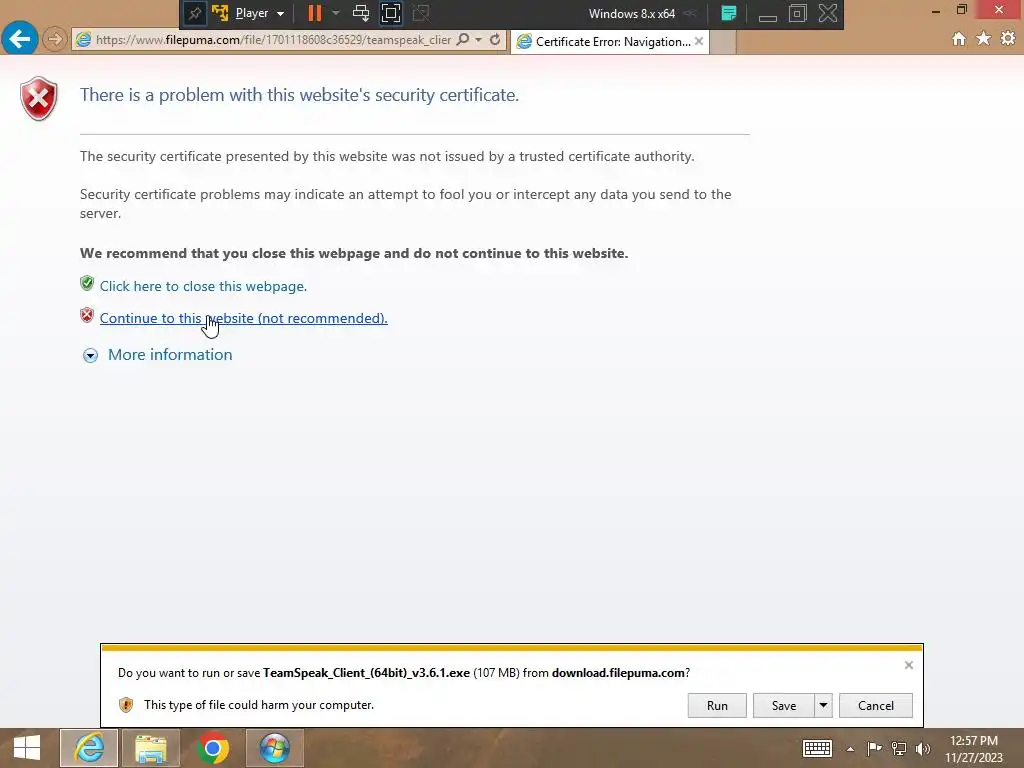Dismiss the download notification bar with X

(908, 665)
